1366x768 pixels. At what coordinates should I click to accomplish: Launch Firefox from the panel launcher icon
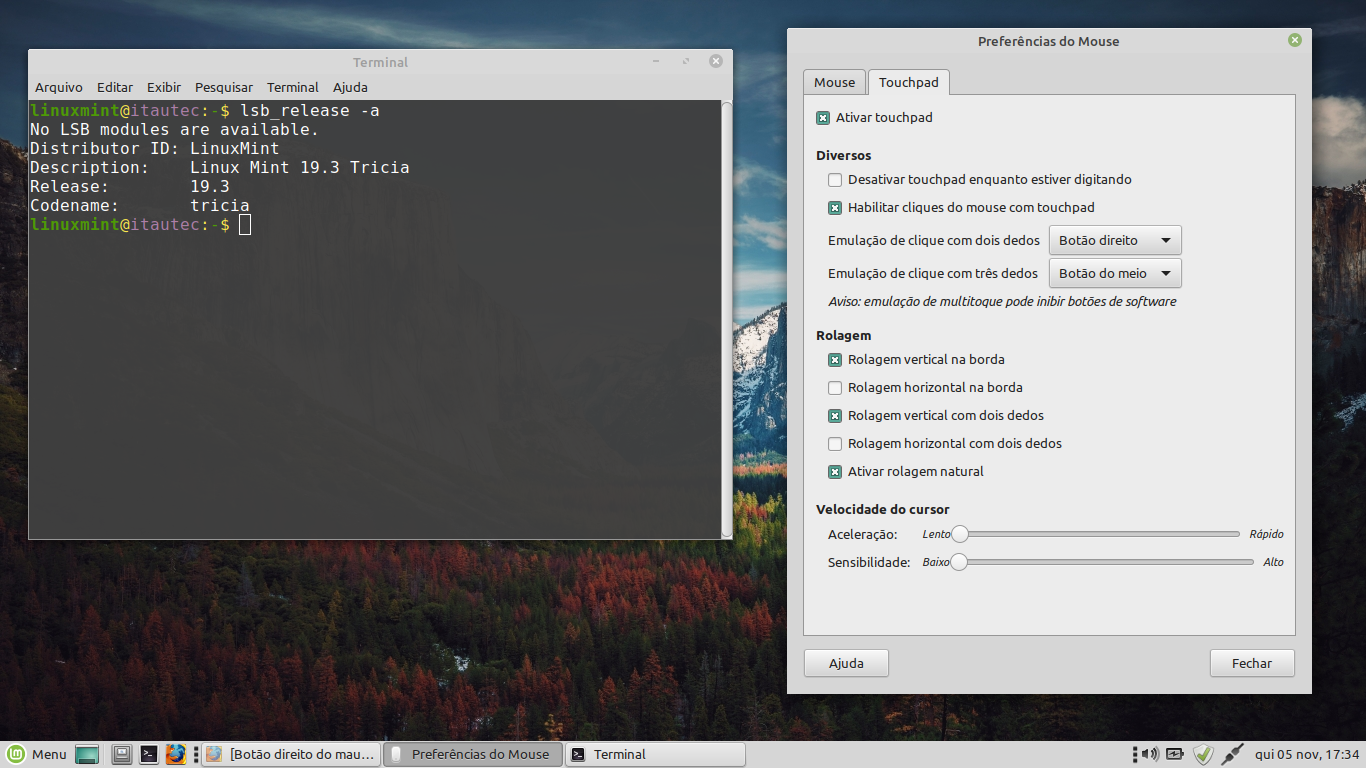pos(176,754)
